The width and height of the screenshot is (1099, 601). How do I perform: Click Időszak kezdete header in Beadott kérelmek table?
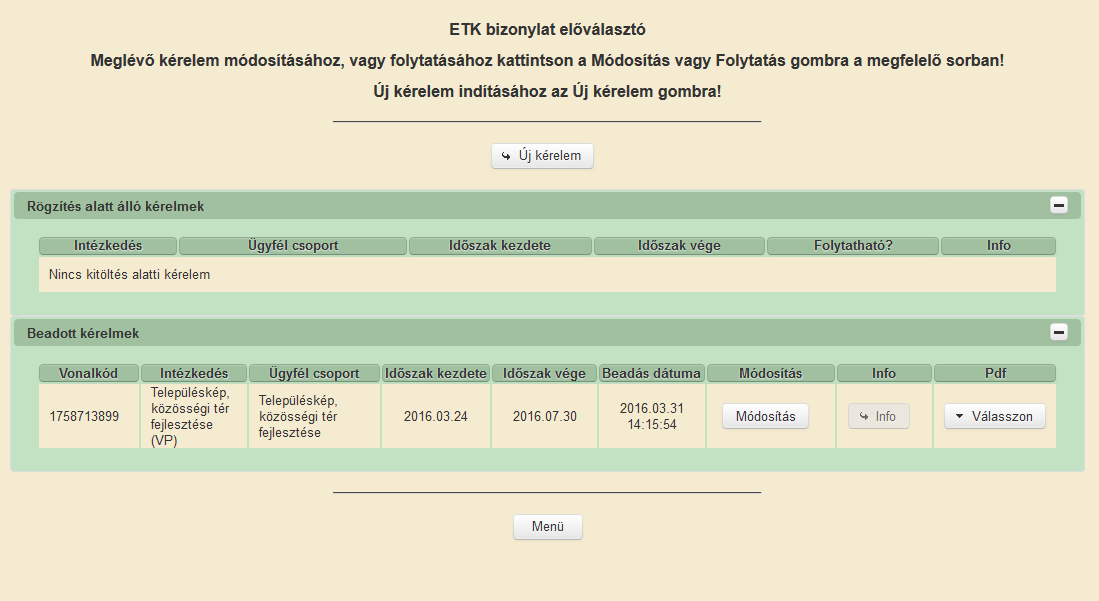(x=436, y=373)
